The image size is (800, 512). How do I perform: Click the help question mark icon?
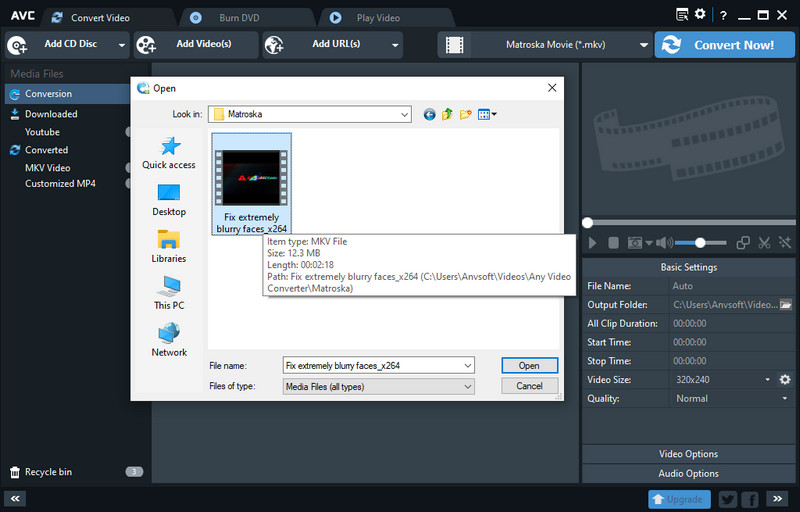[723, 15]
